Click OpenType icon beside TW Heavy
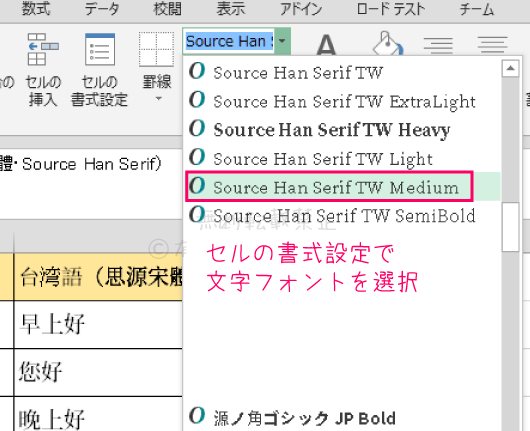The image size is (530, 431). (x=197, y=128)
